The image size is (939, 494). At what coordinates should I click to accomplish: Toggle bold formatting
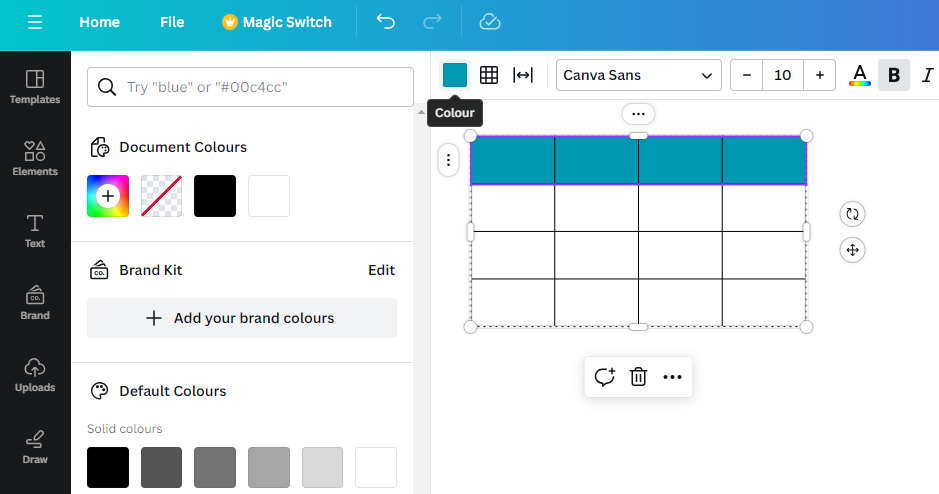click(894, 75)
